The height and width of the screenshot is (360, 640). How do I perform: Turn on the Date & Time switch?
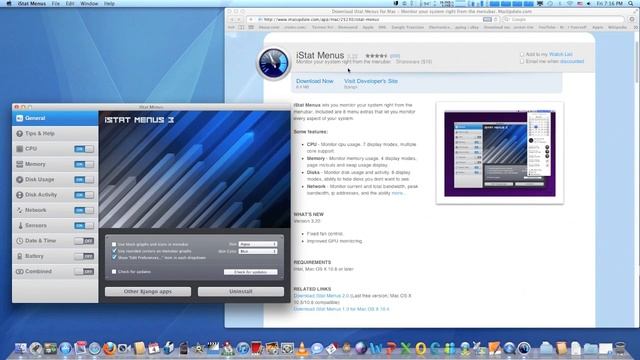84,241
